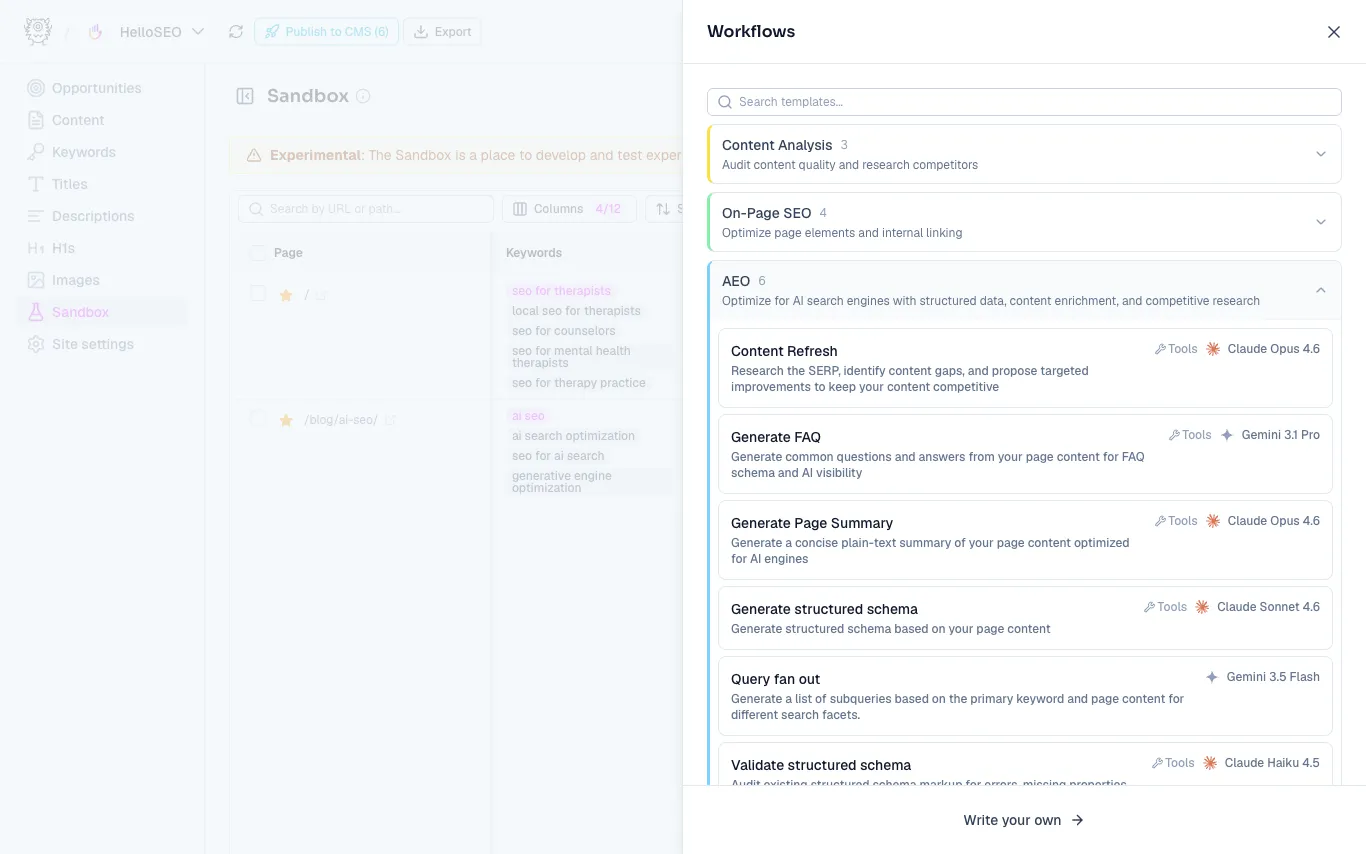Expand the On-Page SEO workflow group
Viewport: 1366px width, 854px height.
[1024, 222]
